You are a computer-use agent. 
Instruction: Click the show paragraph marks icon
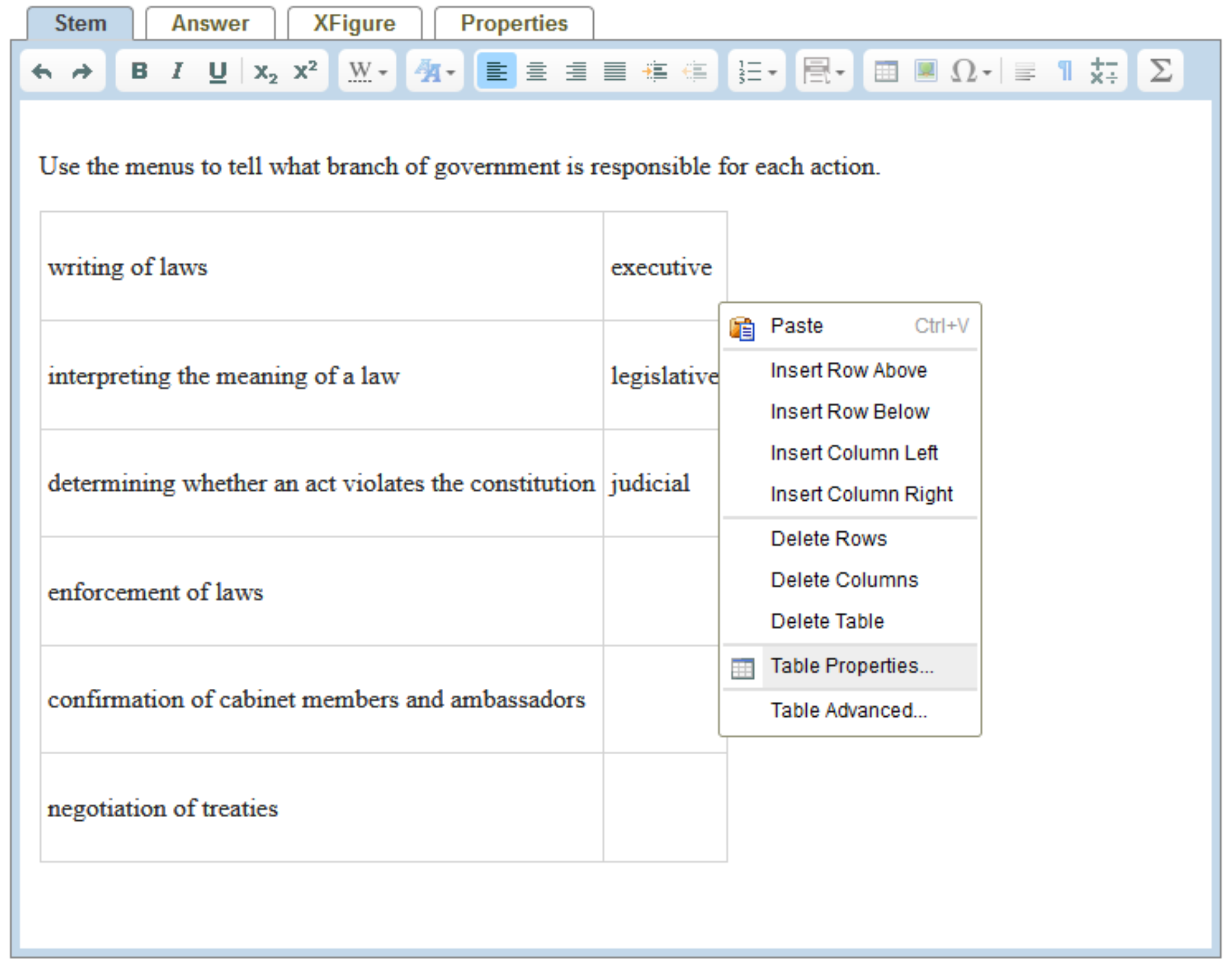(1065, 72)
